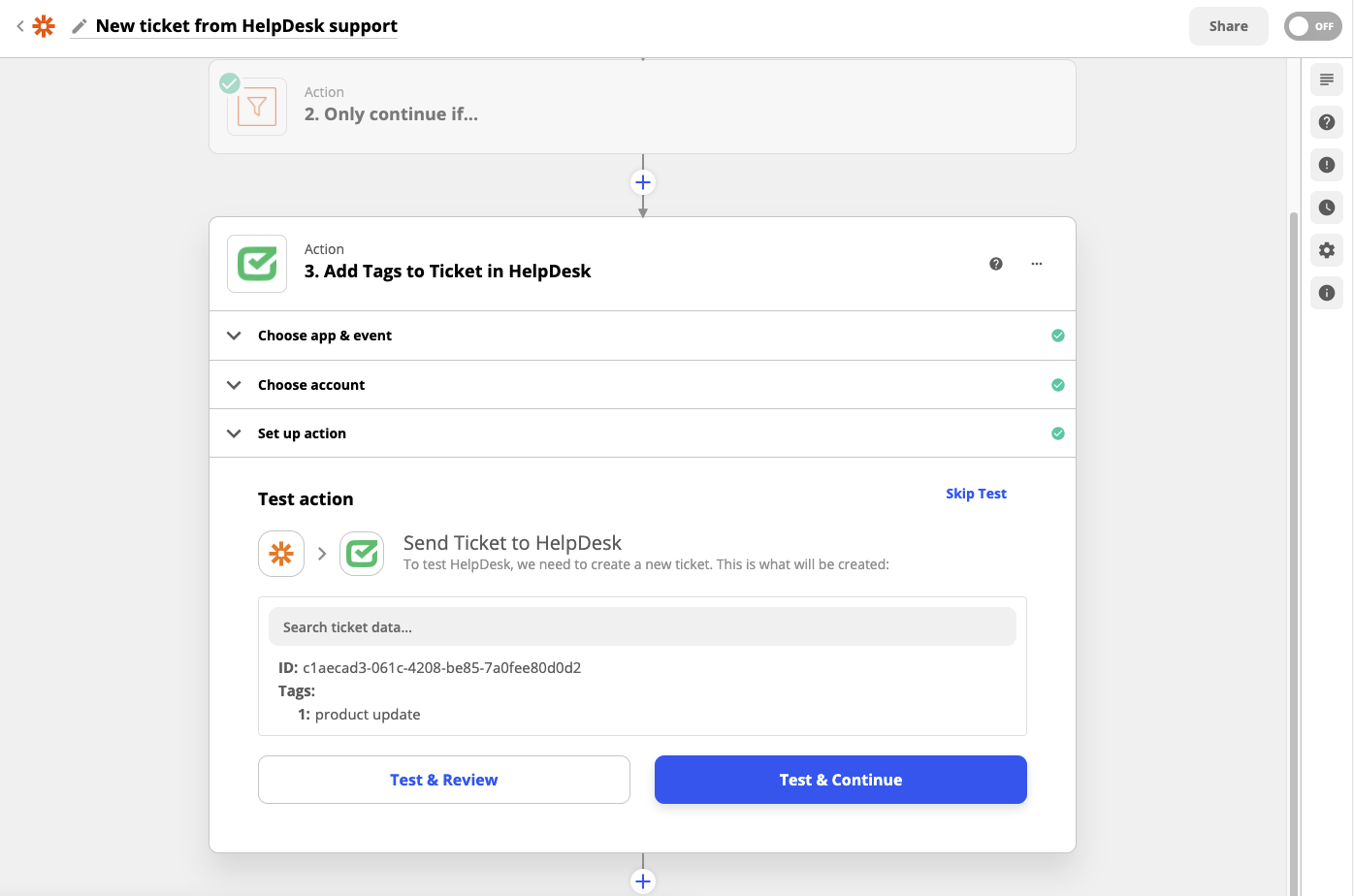1354x896 pixels.
Task: Click the Set up action green checkmark
Action: [x=1058, y=433]
